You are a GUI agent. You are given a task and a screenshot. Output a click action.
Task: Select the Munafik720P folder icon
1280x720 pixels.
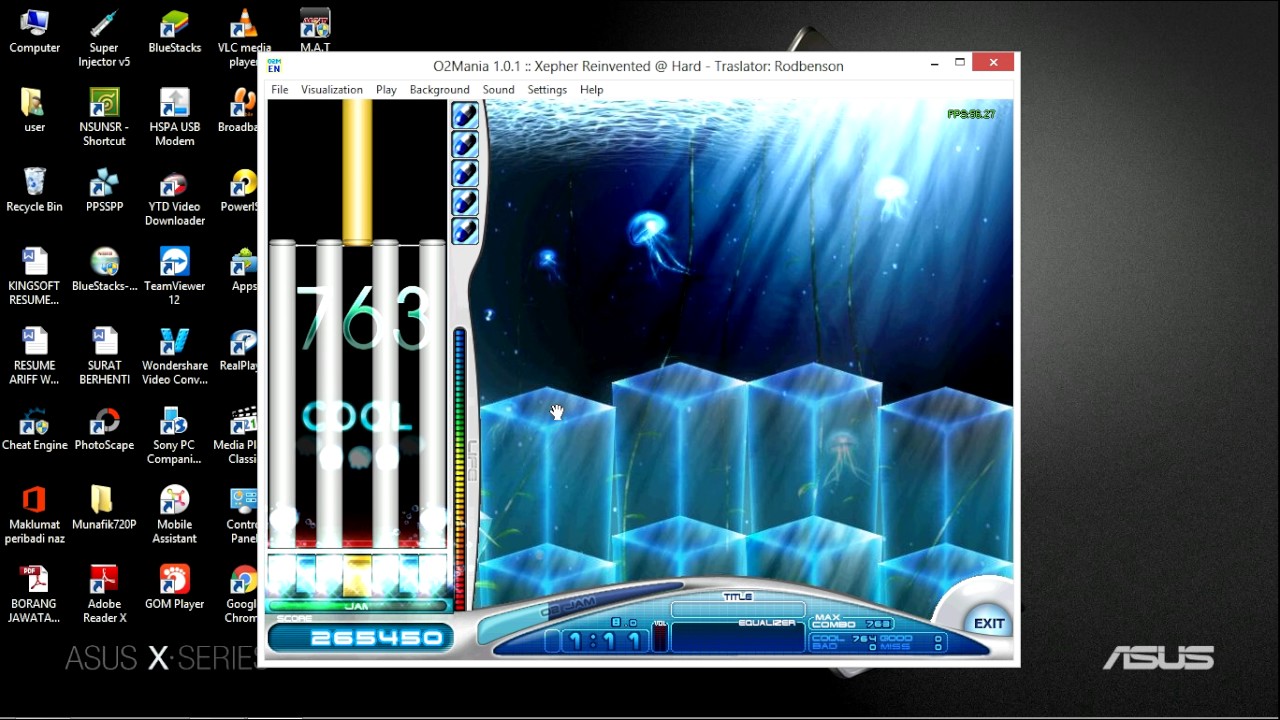click(x=104, y=507)
